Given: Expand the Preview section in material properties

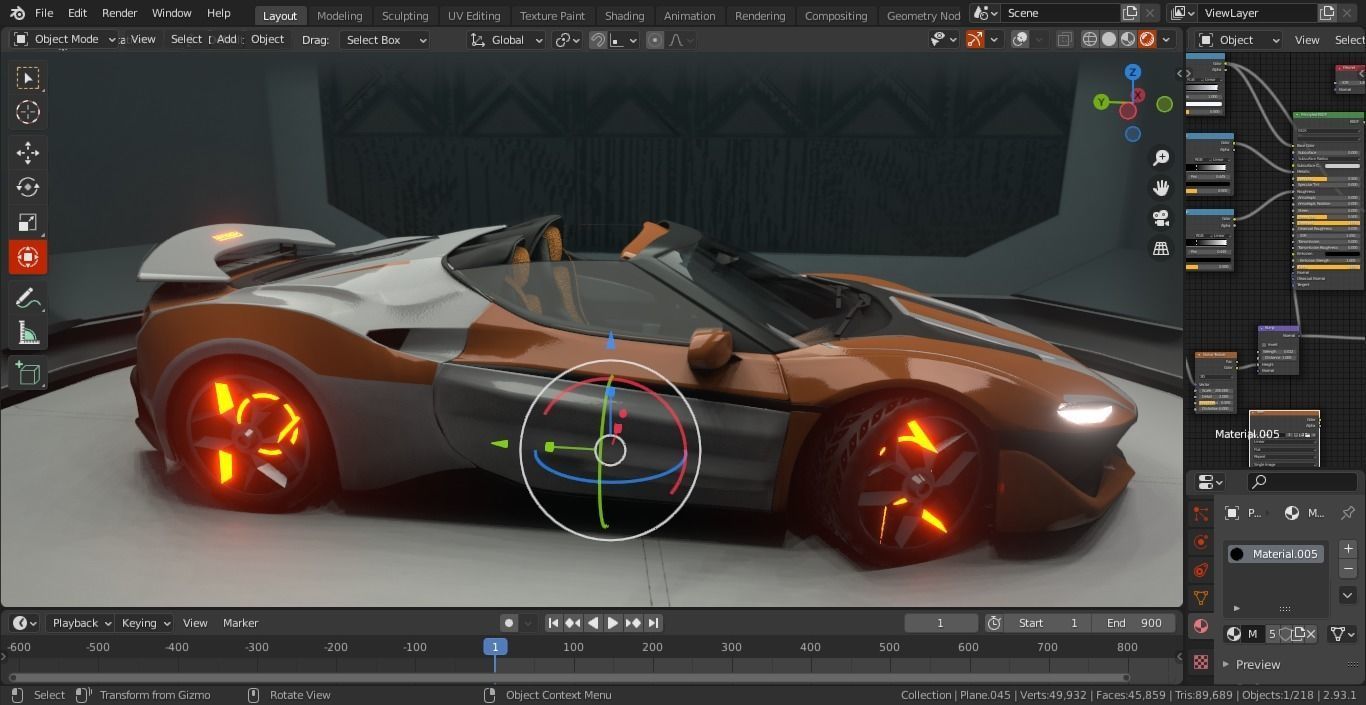Looking at the screenshot, I should 1256,664.
